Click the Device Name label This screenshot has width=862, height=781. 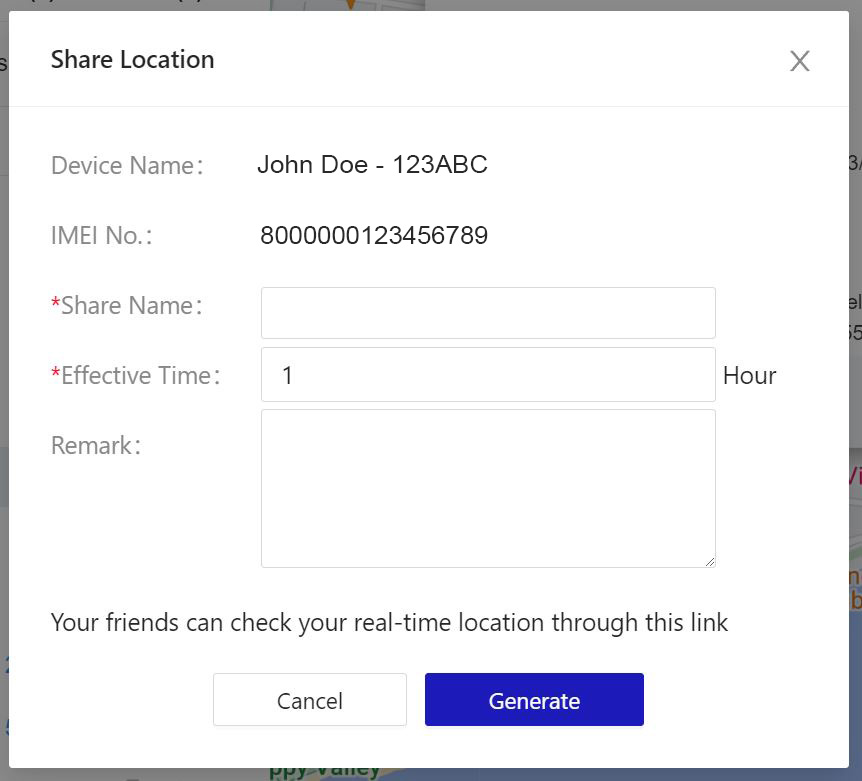[x=127, y=166]
